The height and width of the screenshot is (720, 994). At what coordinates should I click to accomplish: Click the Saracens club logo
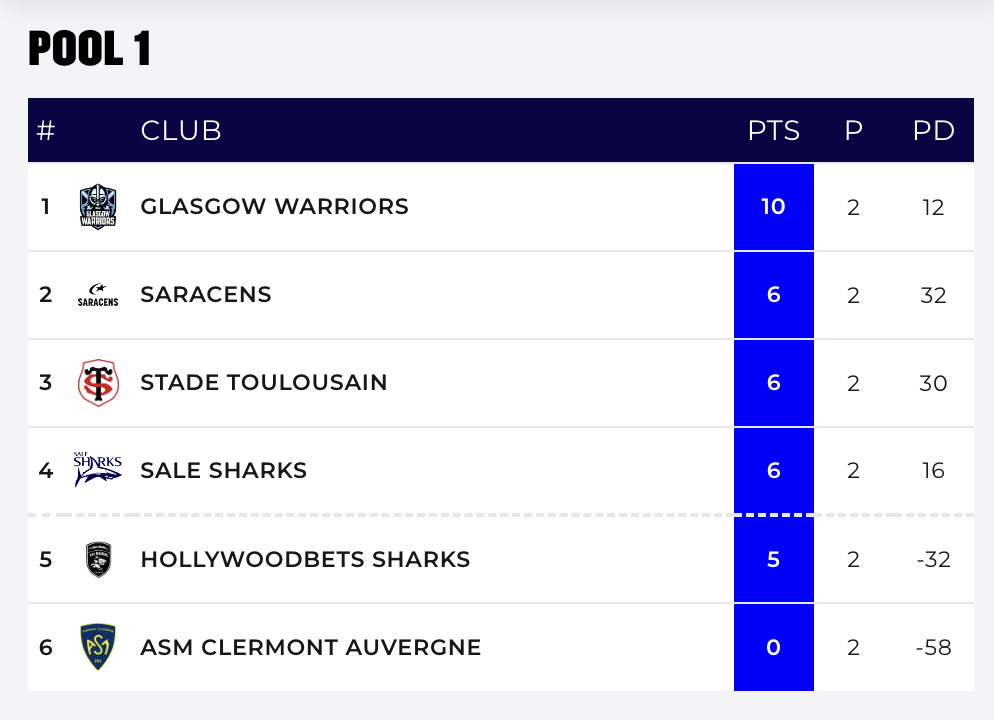point(98,295)
